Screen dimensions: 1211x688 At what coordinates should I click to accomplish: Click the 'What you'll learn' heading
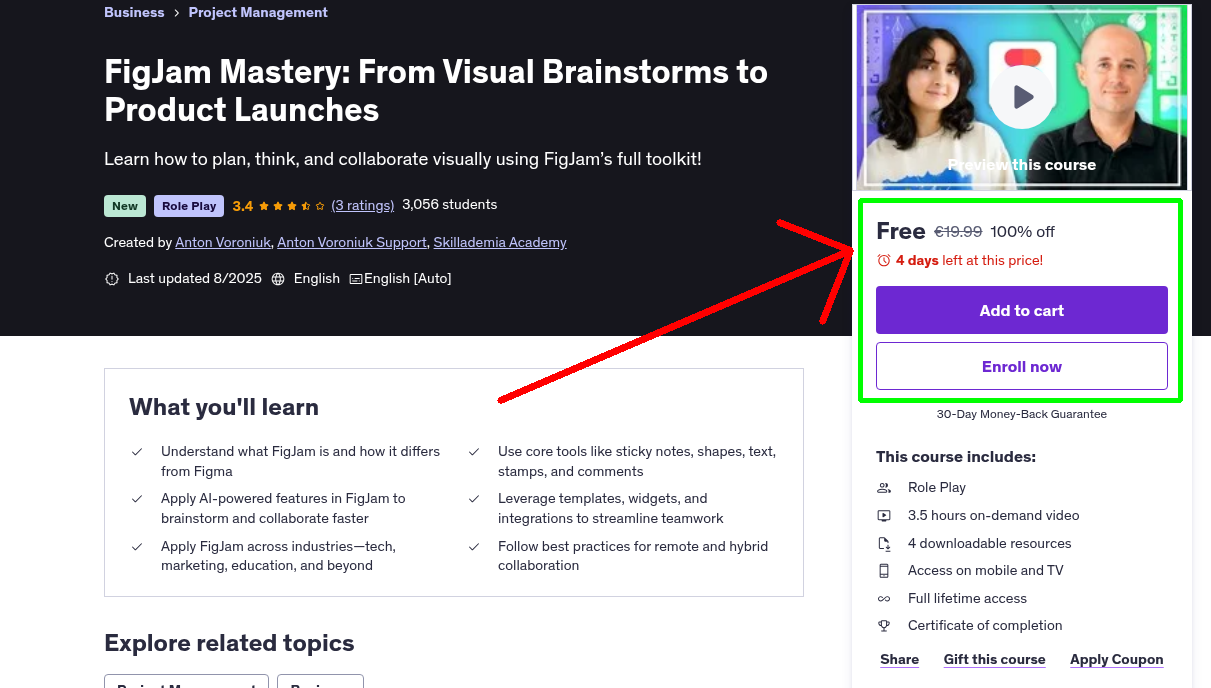click(224, 407)
